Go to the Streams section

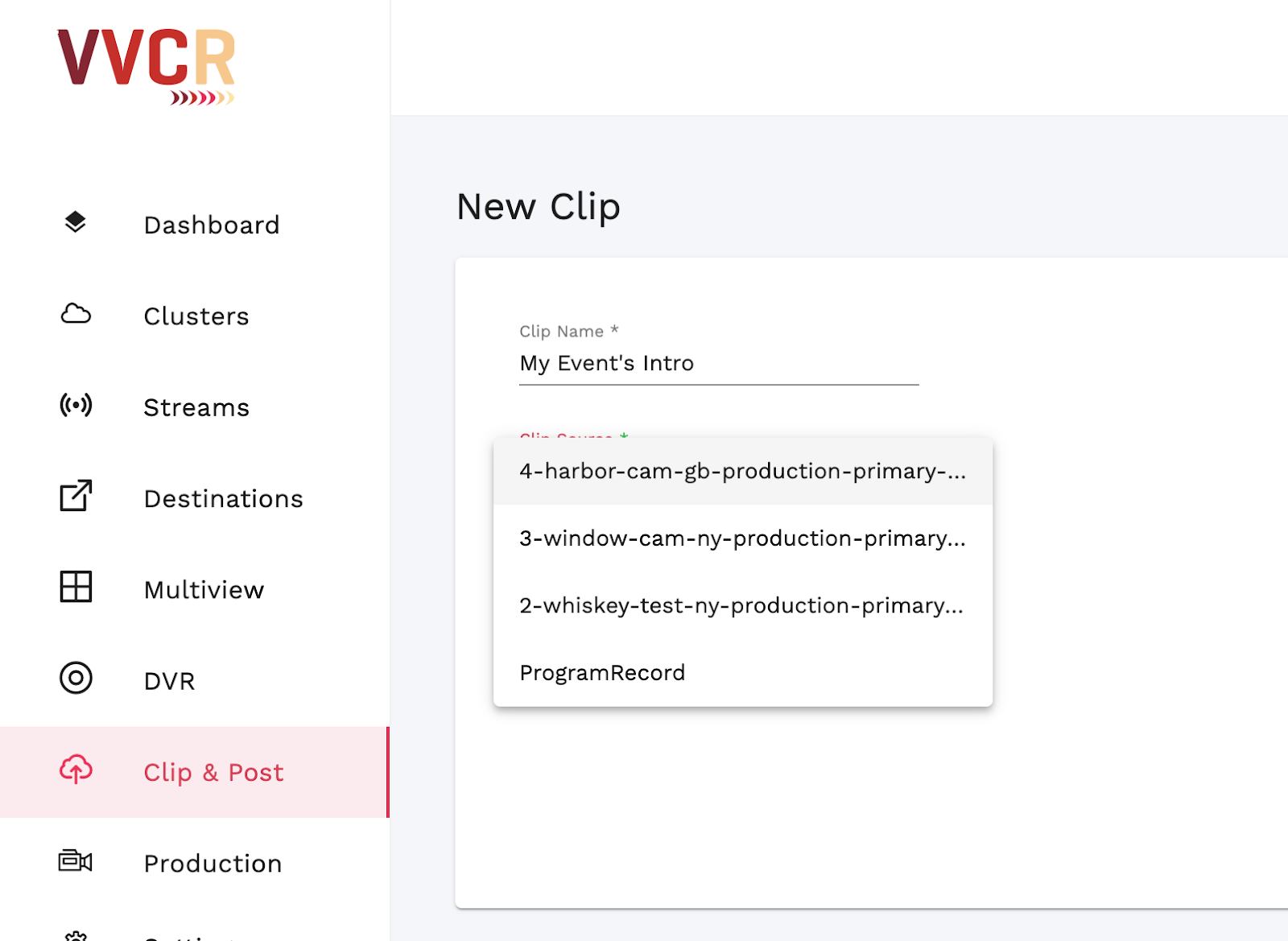point(195,407)
